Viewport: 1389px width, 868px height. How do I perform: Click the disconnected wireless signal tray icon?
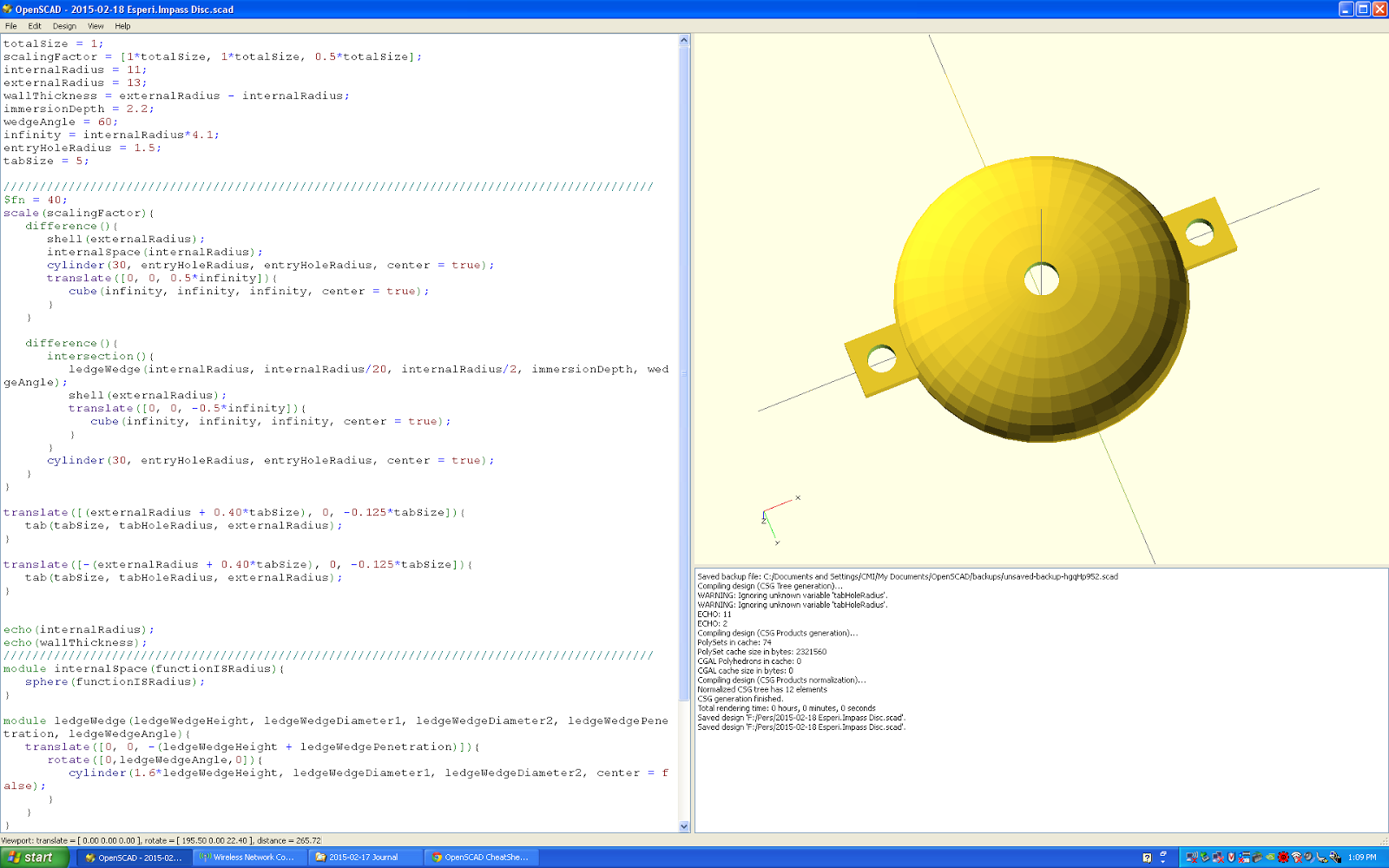1296,858
